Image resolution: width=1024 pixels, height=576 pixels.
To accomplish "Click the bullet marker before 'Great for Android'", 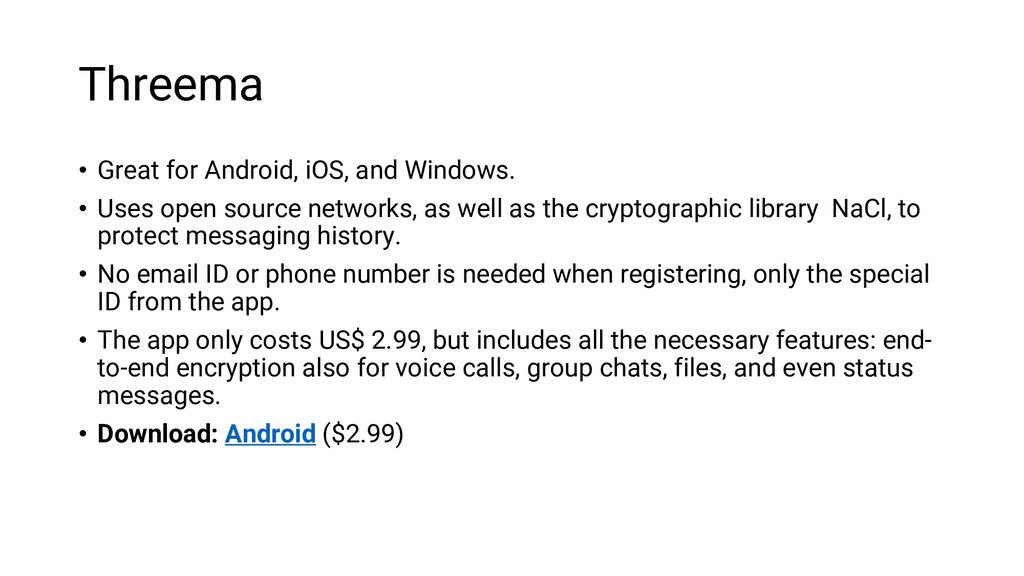I will click(x=83, y=170).
